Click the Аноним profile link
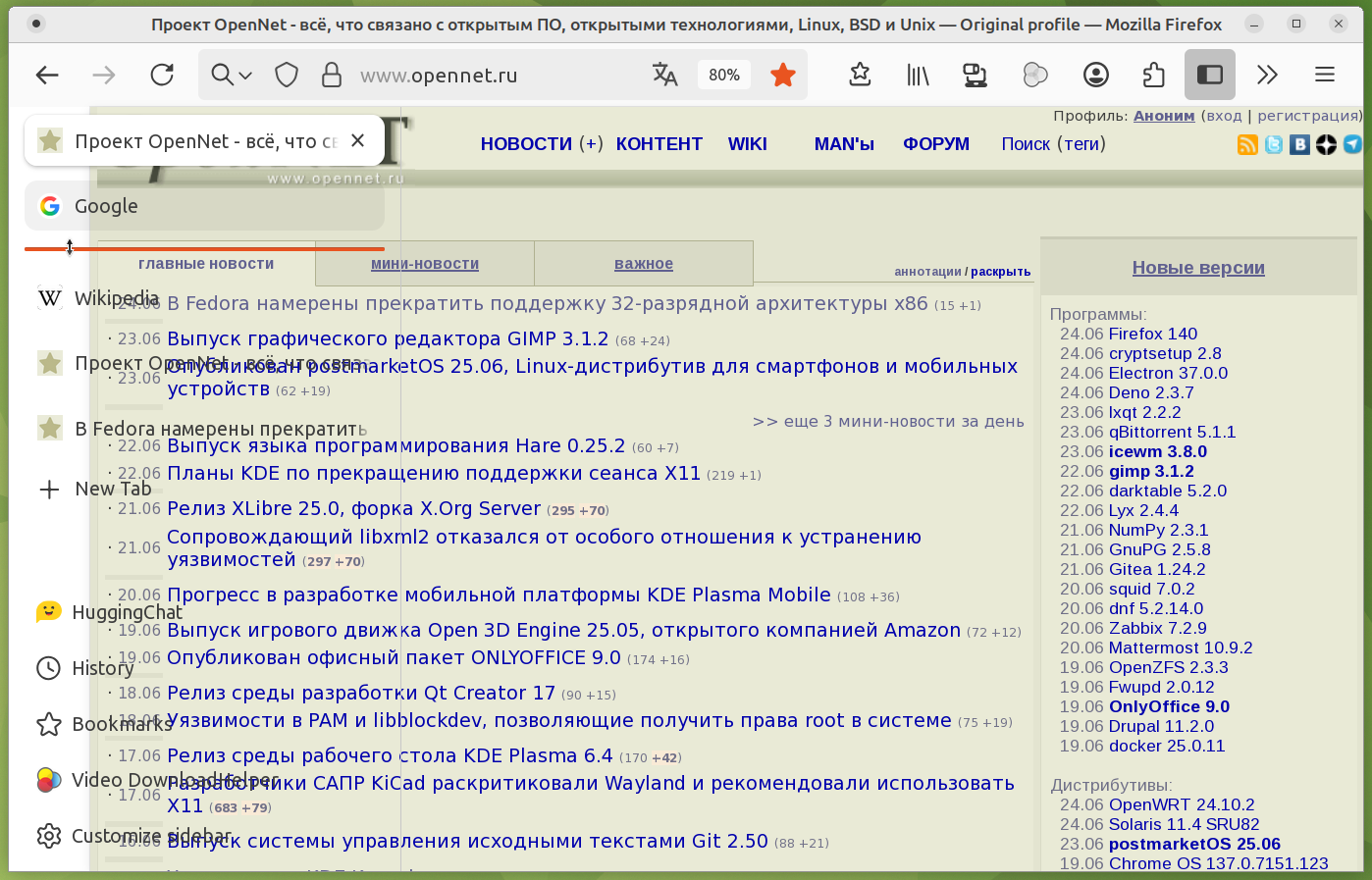Screen dimensions: 1372x880 pyautogui.click(x=1164, y=116)
